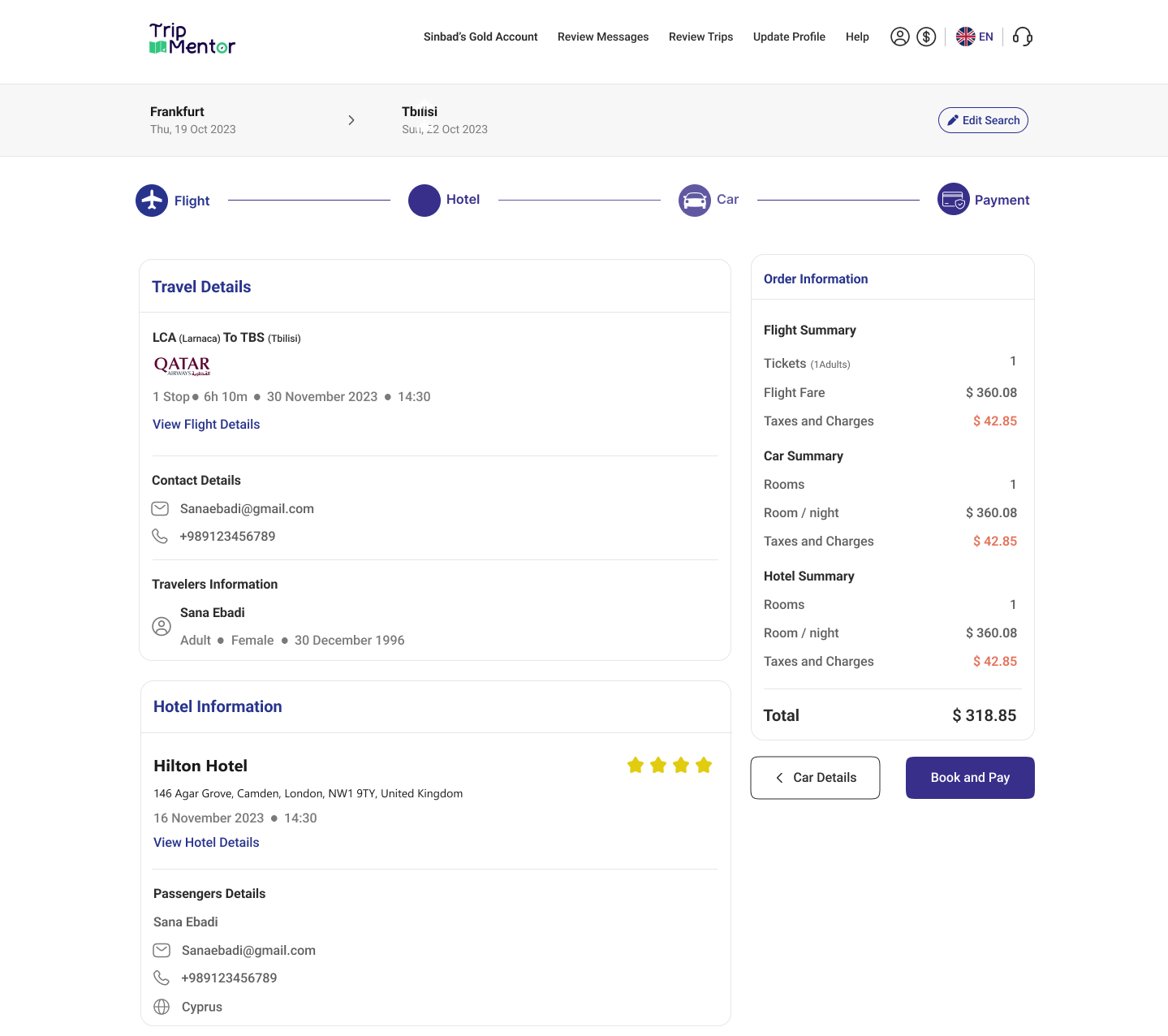Click the Total $ 318.85 amount
The image size is (1168, 1036).
click(984, 715)
